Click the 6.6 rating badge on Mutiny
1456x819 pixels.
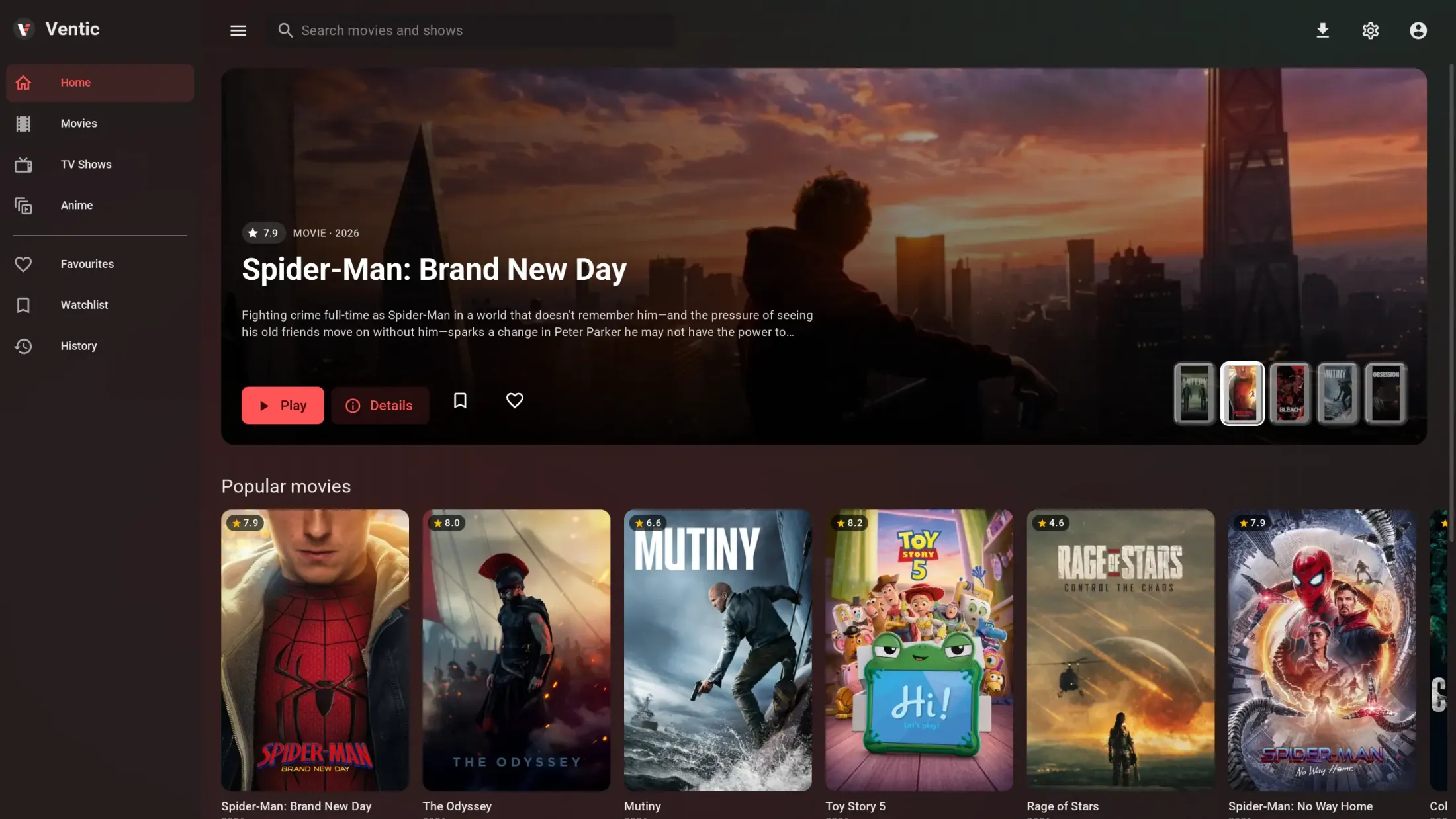[x=648, y=523]
